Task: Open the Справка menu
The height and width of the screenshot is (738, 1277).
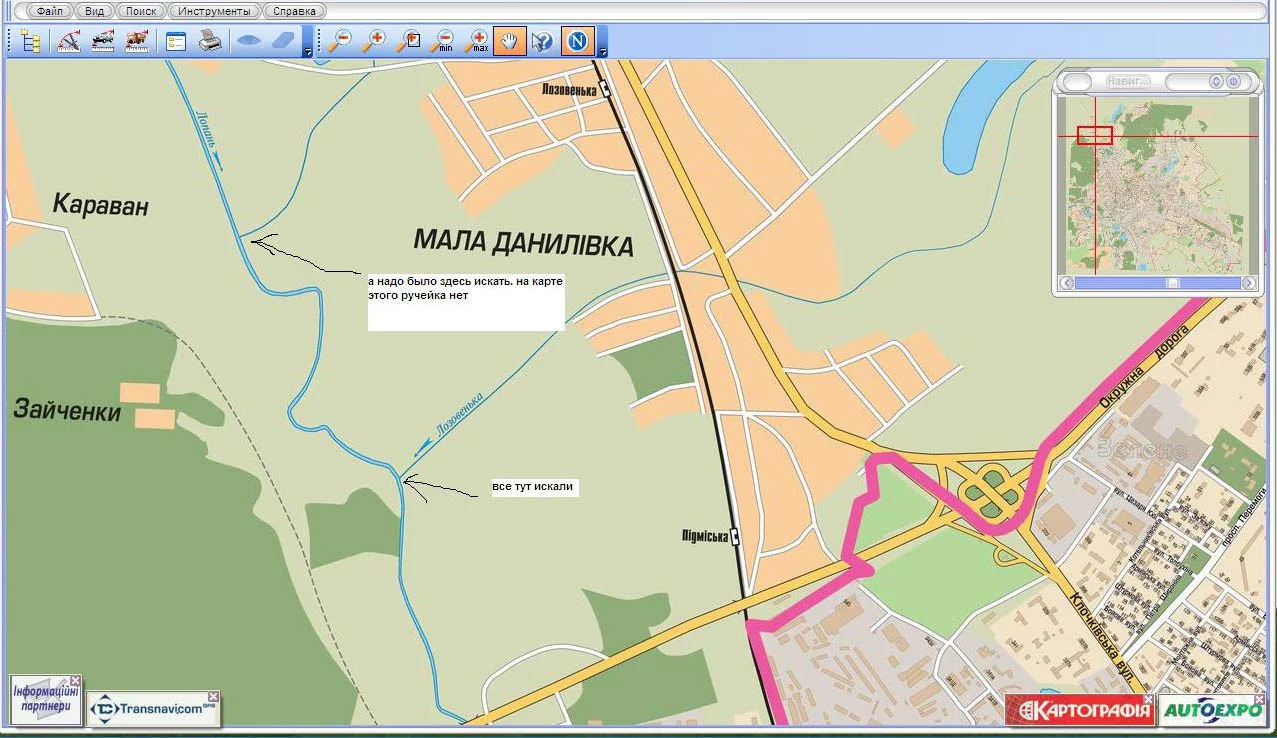Action: (x=295, y=11)
